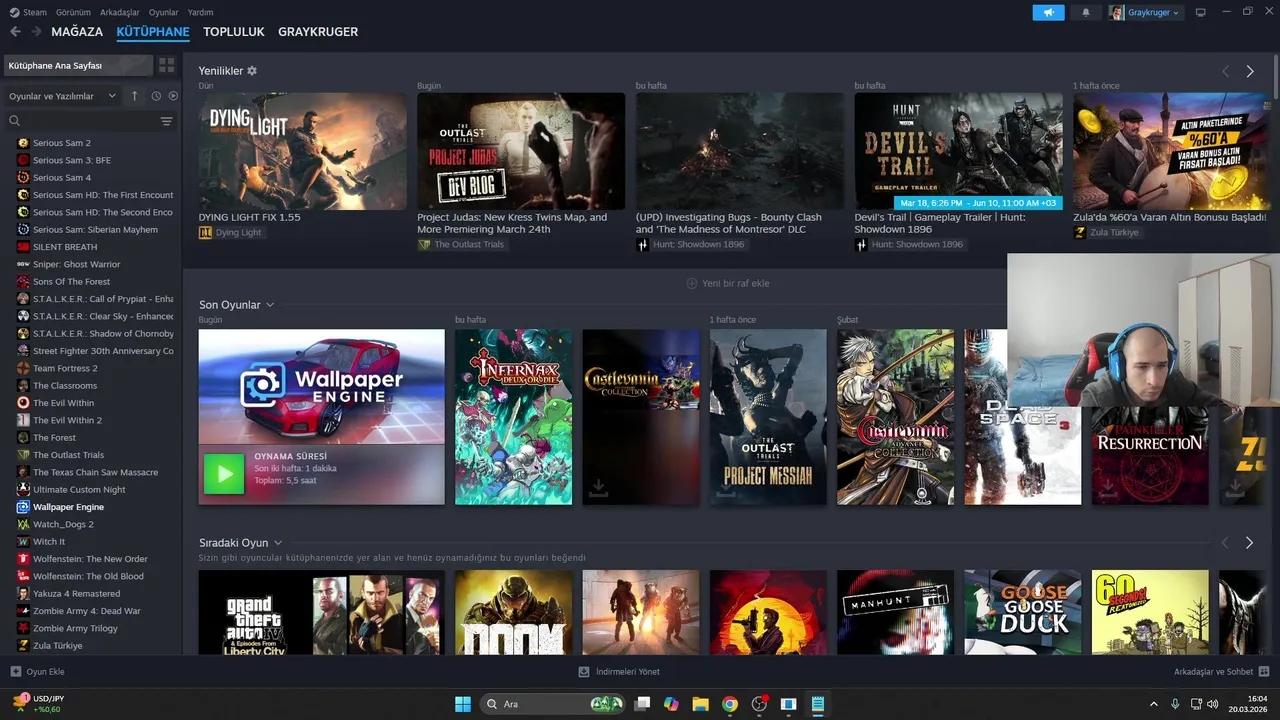Open advanced library filter options icon
The height and width of the screenshot is (720, 1280).
coord(166,121)
